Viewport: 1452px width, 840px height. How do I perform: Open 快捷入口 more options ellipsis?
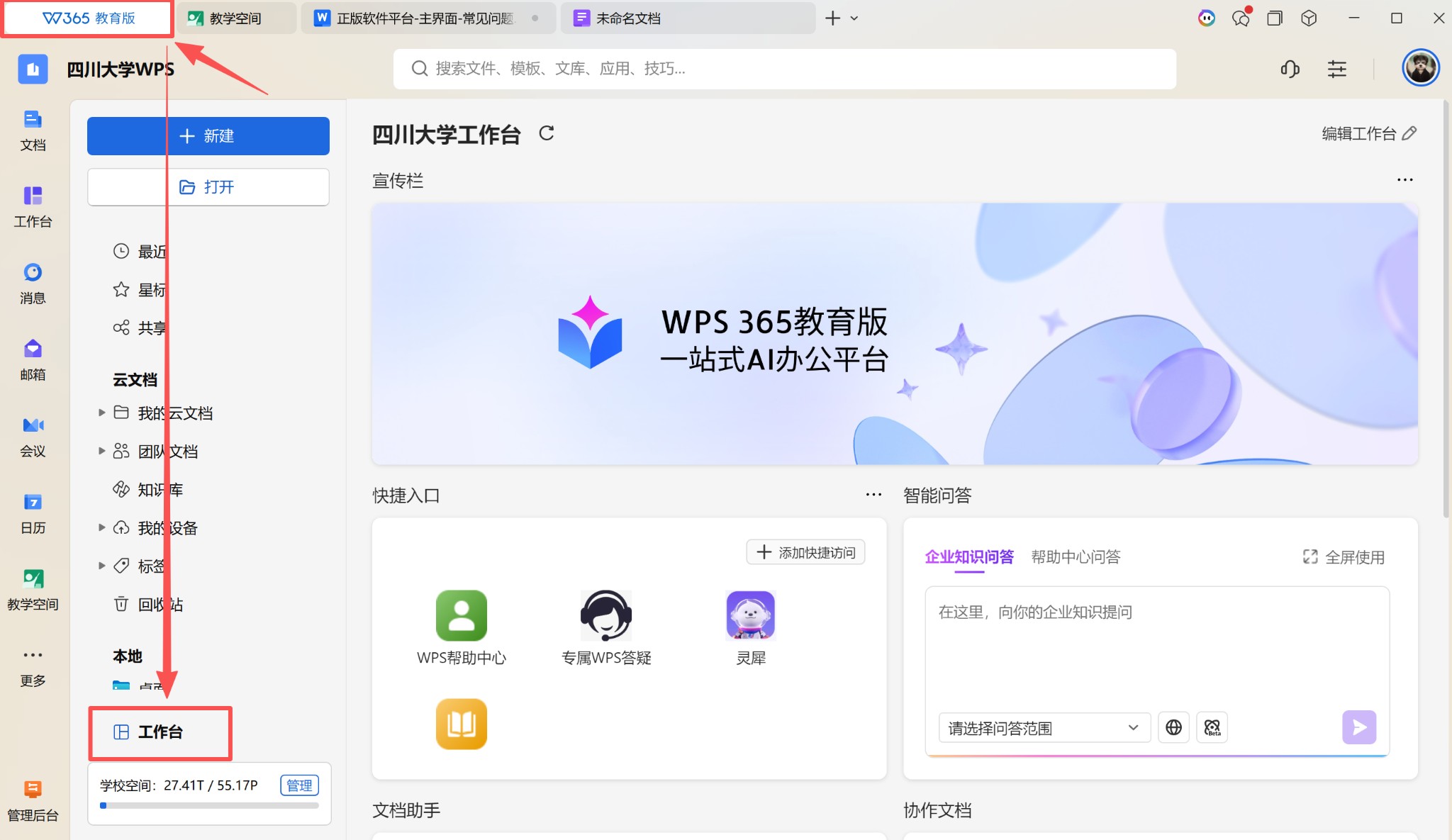pos(873,495)
